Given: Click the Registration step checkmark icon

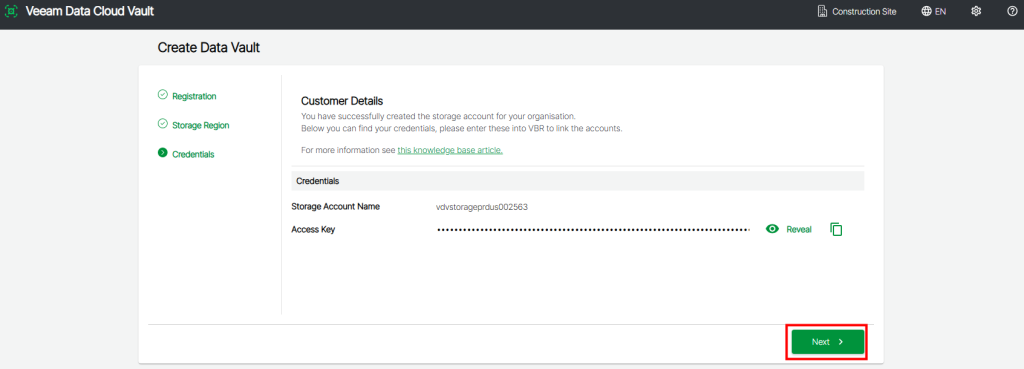Looking at the screenshot, I should 163,95.
